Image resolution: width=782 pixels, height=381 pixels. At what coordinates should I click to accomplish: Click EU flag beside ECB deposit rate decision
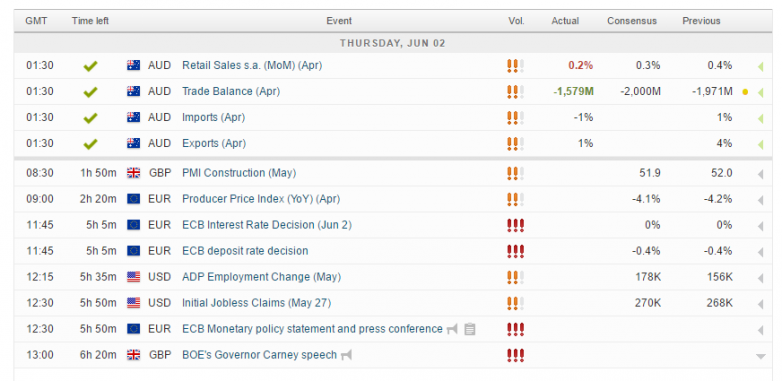[133, 251]
